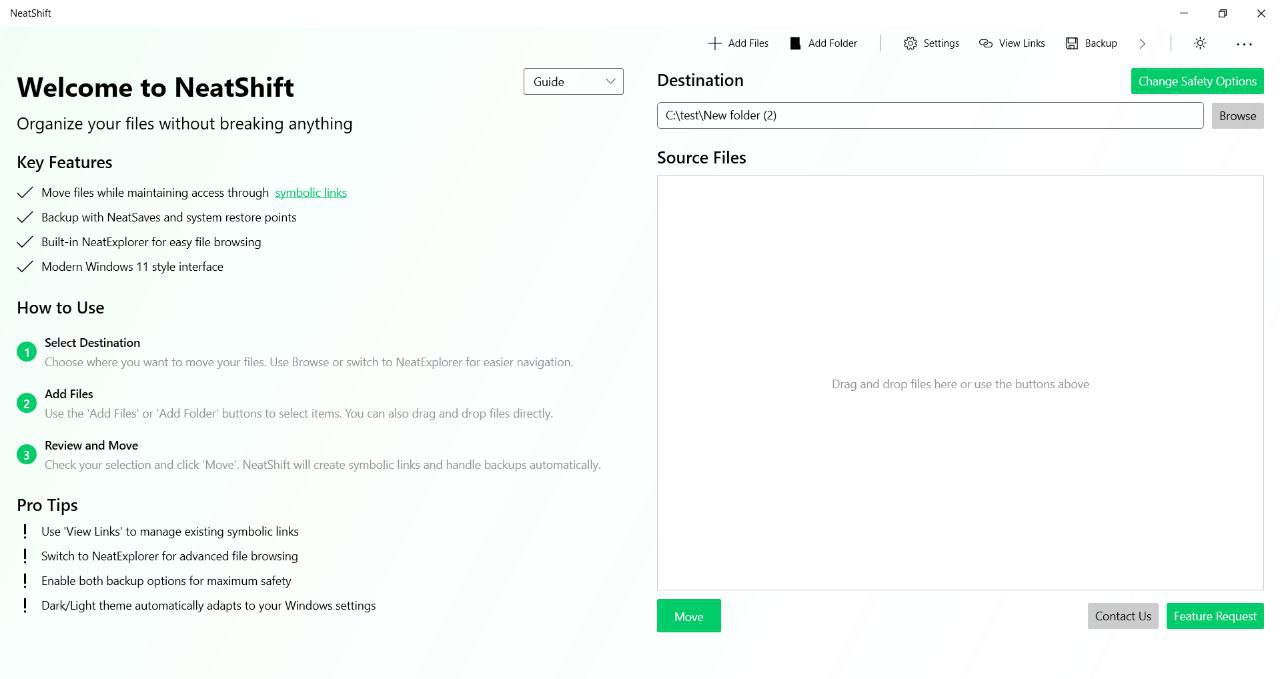Expand the toolbar overflow chevron
The height and width of the screenshot is (679, 1280).
click(1142, 44)
